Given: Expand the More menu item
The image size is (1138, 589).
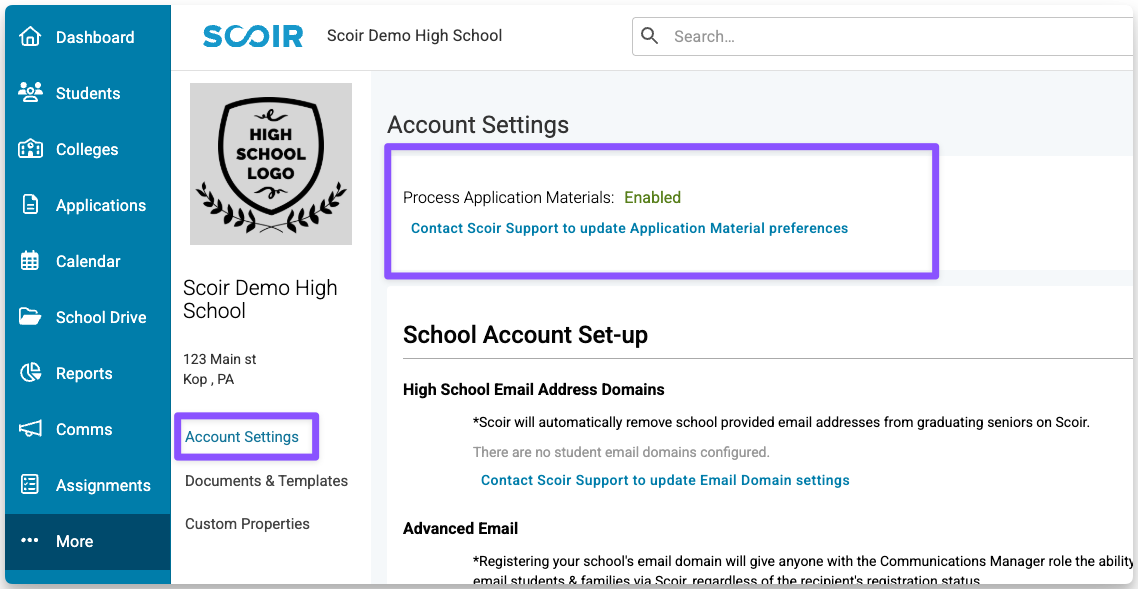Looking at the screenshot, I should pos(88,541).
